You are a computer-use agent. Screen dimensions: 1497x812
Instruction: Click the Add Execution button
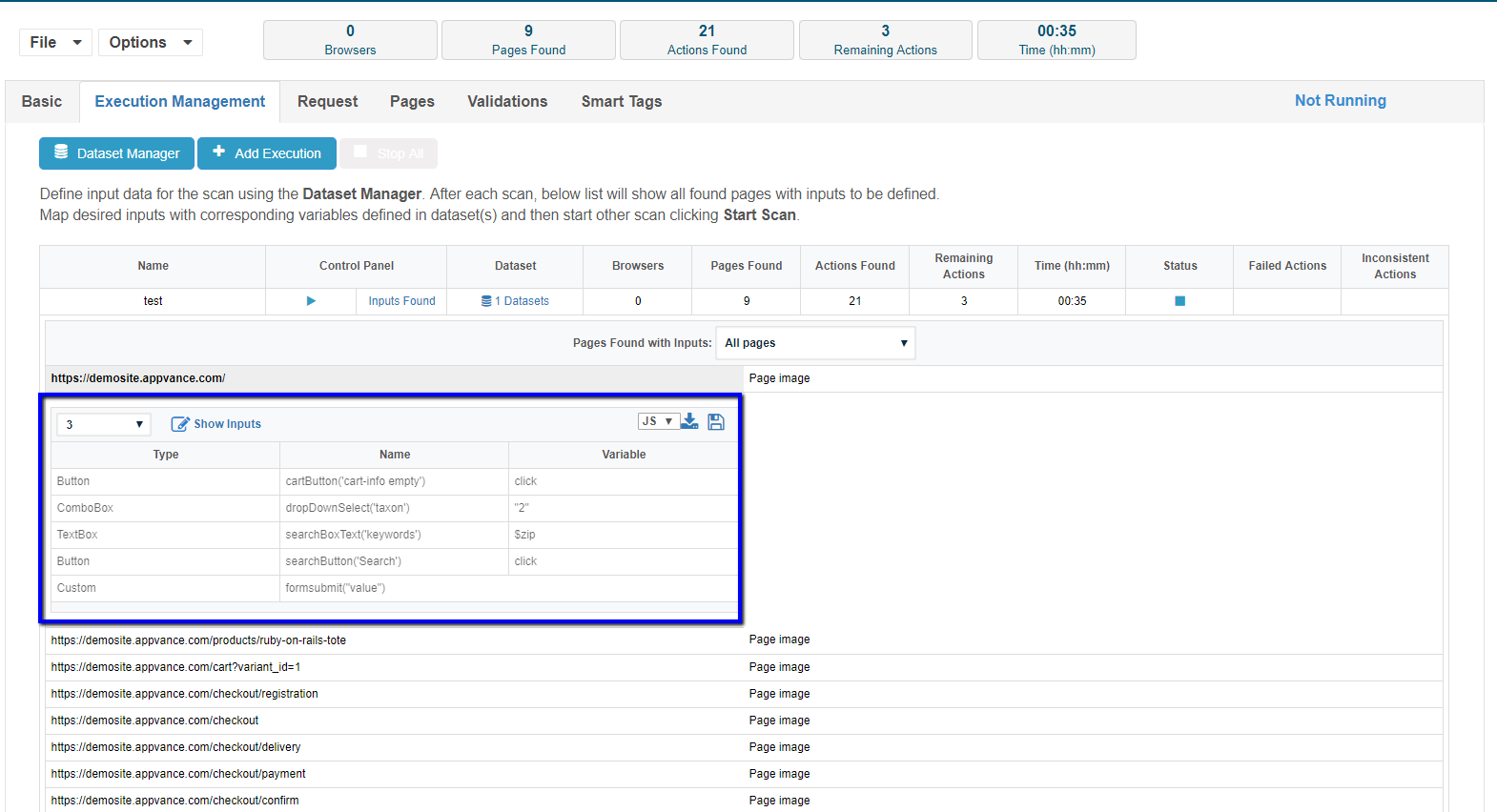tap(267, 153)
